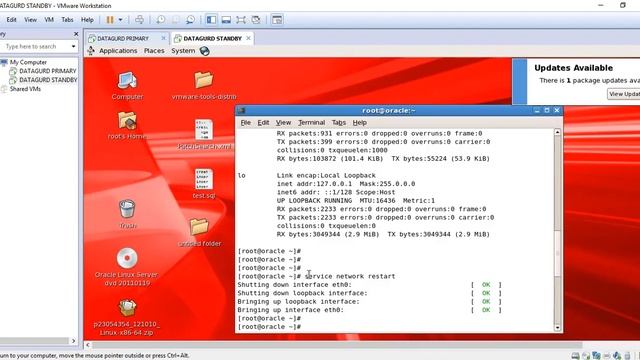Image resolution: width=640 pixels, height=360 pixels.
Task: Open the terminal View menu
Action: [x=283, y=122]
